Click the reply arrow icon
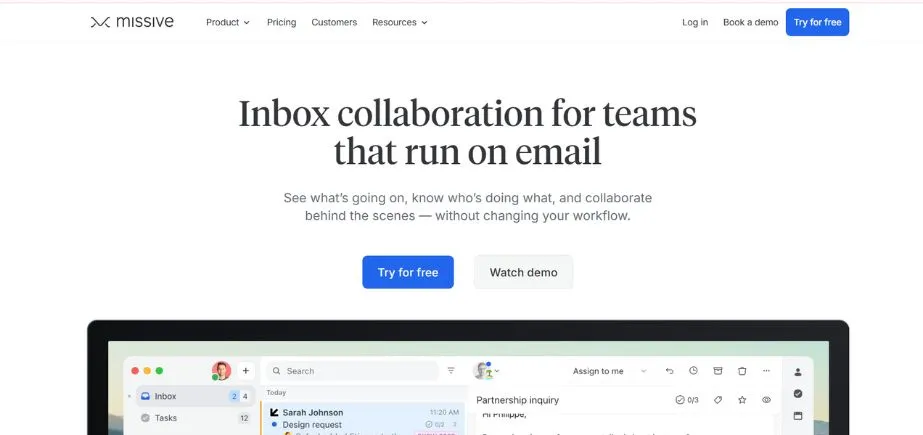This screenshot has height=435, width=923. click(x=669, y=371)
